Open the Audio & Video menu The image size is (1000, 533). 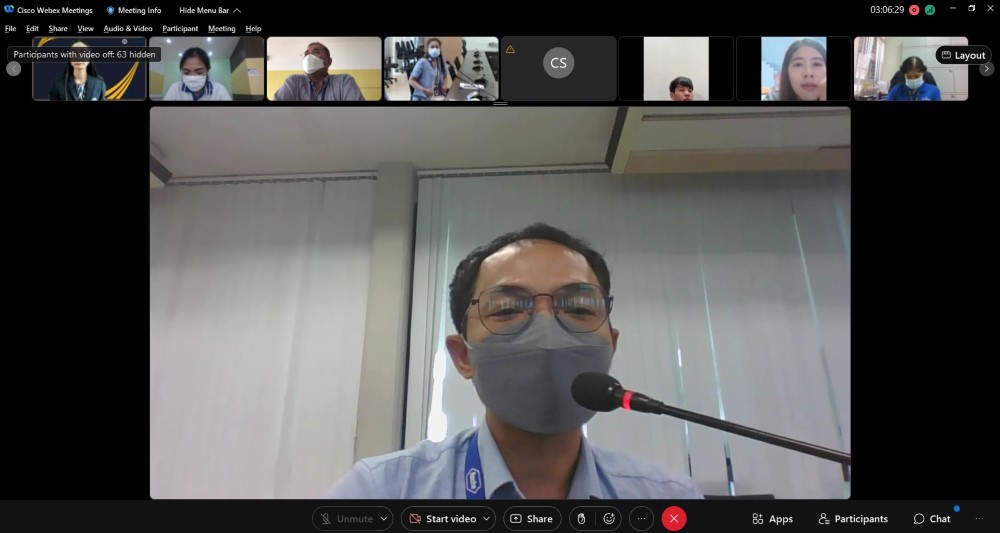coord(128,29)
